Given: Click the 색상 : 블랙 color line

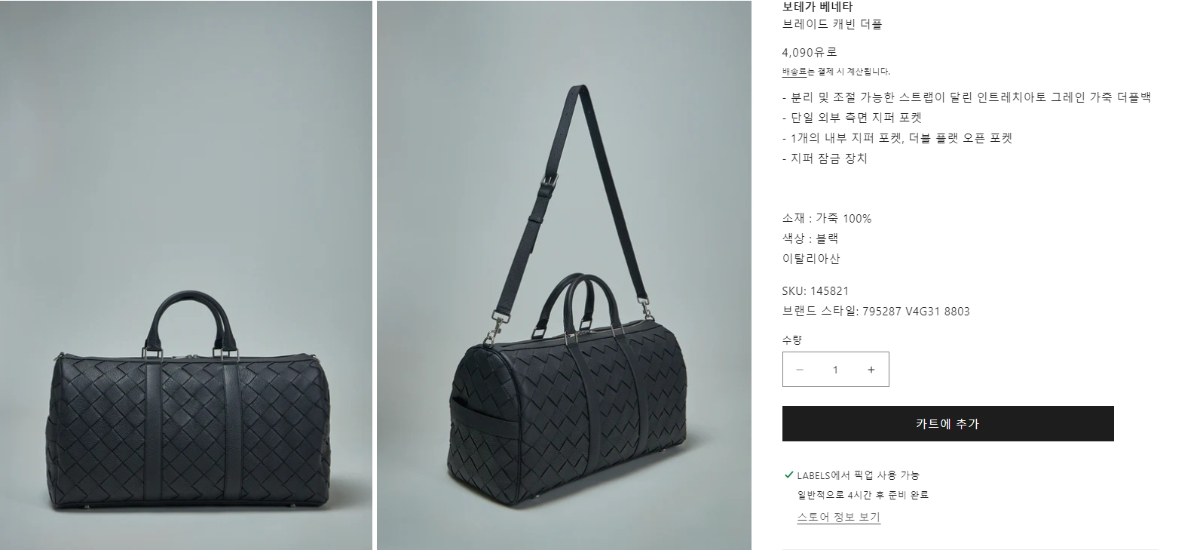Looking at the screenshot, I should 810,238.
